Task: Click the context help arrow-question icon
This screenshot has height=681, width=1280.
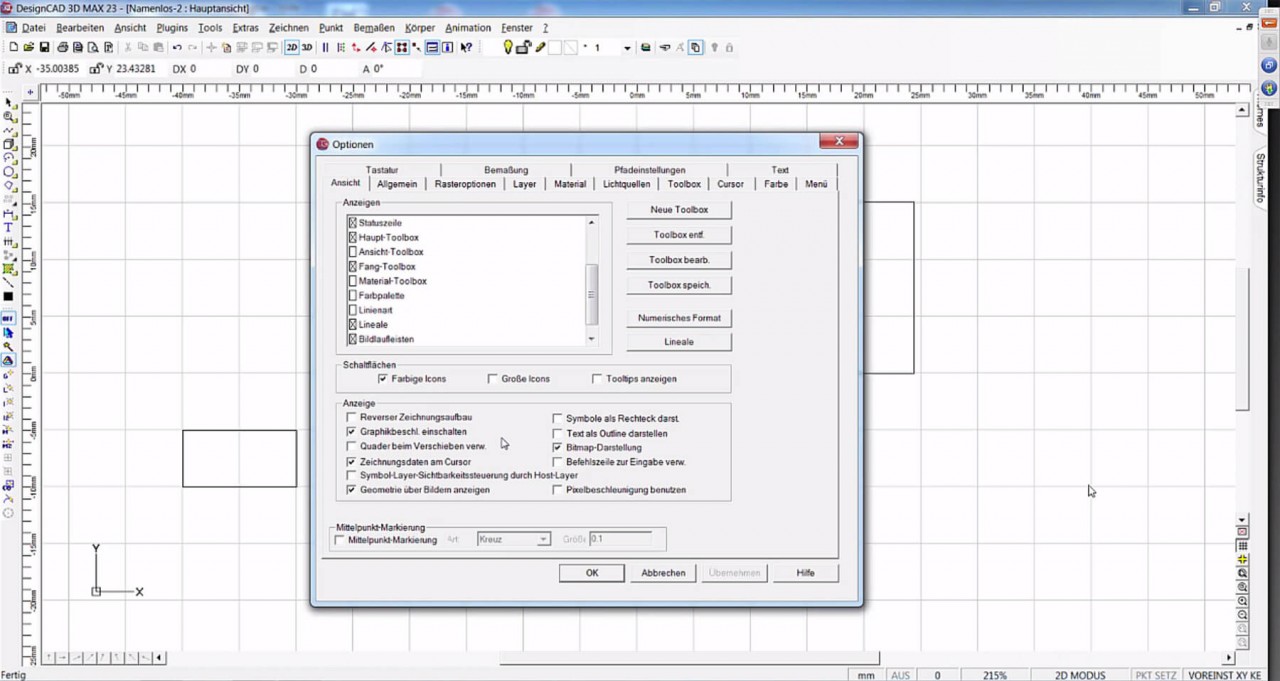Action: pos(466,47)
